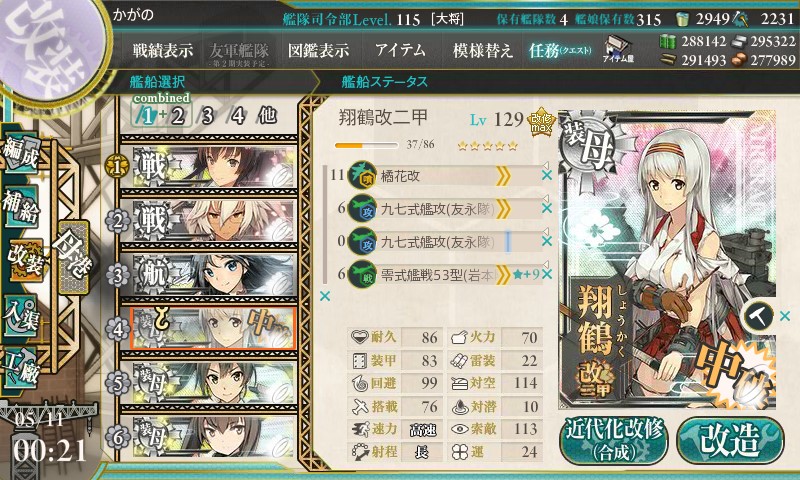Click the 母港 home port button
The image size is (800, 480).
[74, 258]
